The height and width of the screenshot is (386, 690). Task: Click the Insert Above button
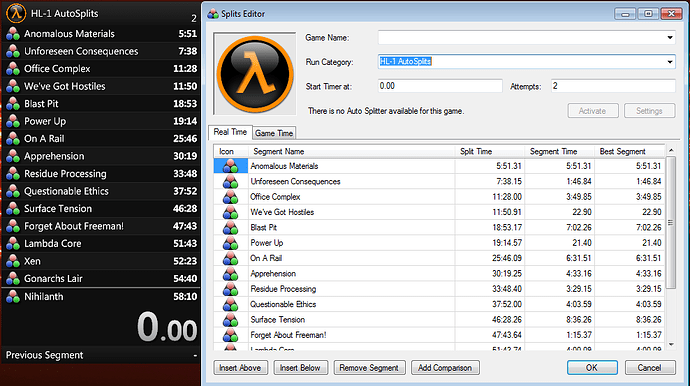coord(240,368)
